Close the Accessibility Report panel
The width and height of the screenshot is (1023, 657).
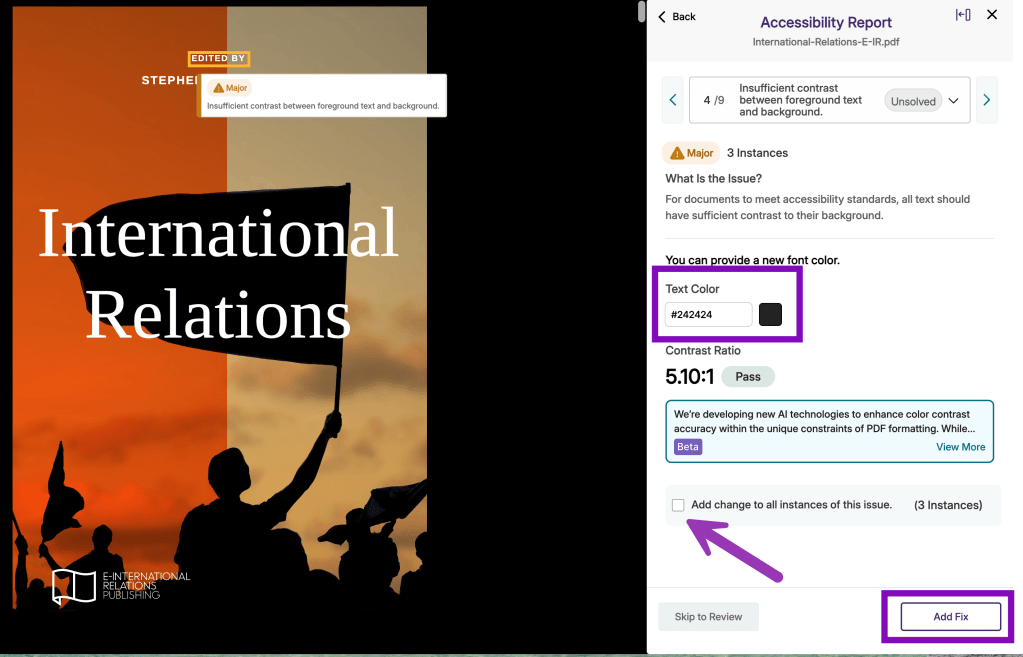click(x=992, y=14)
